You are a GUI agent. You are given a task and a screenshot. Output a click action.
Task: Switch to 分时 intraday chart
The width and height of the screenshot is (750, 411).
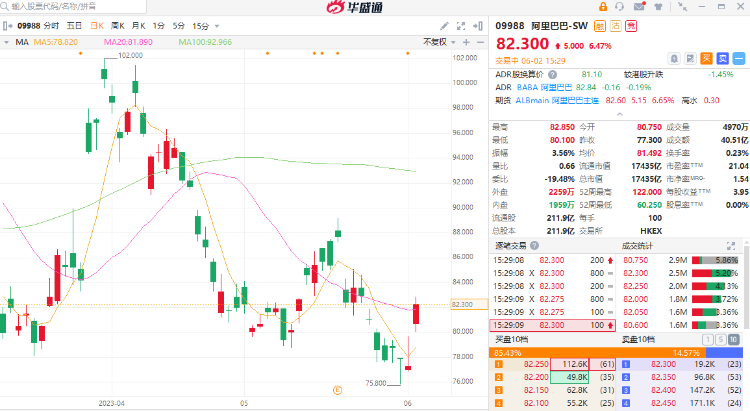[51, 26]
